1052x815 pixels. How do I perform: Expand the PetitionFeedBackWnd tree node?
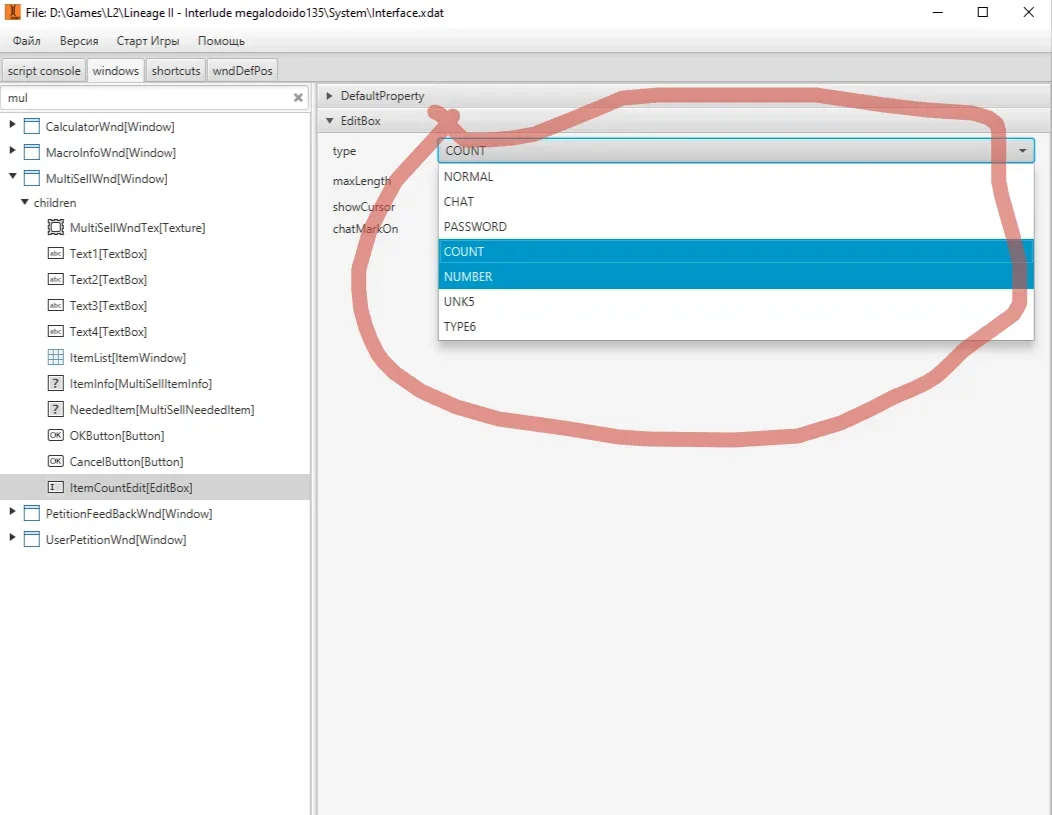point(12,512)
